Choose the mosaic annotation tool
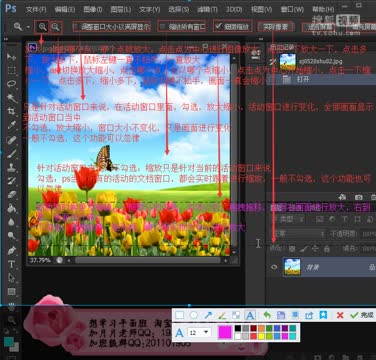Image resolution: width=376 pixels, height=360 pixels. point(236,315)
